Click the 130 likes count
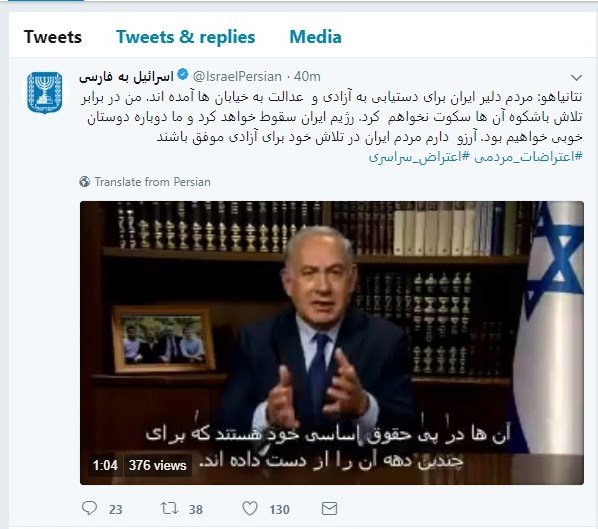This screenshot has height=529, width=598. (x=280, y=510)
